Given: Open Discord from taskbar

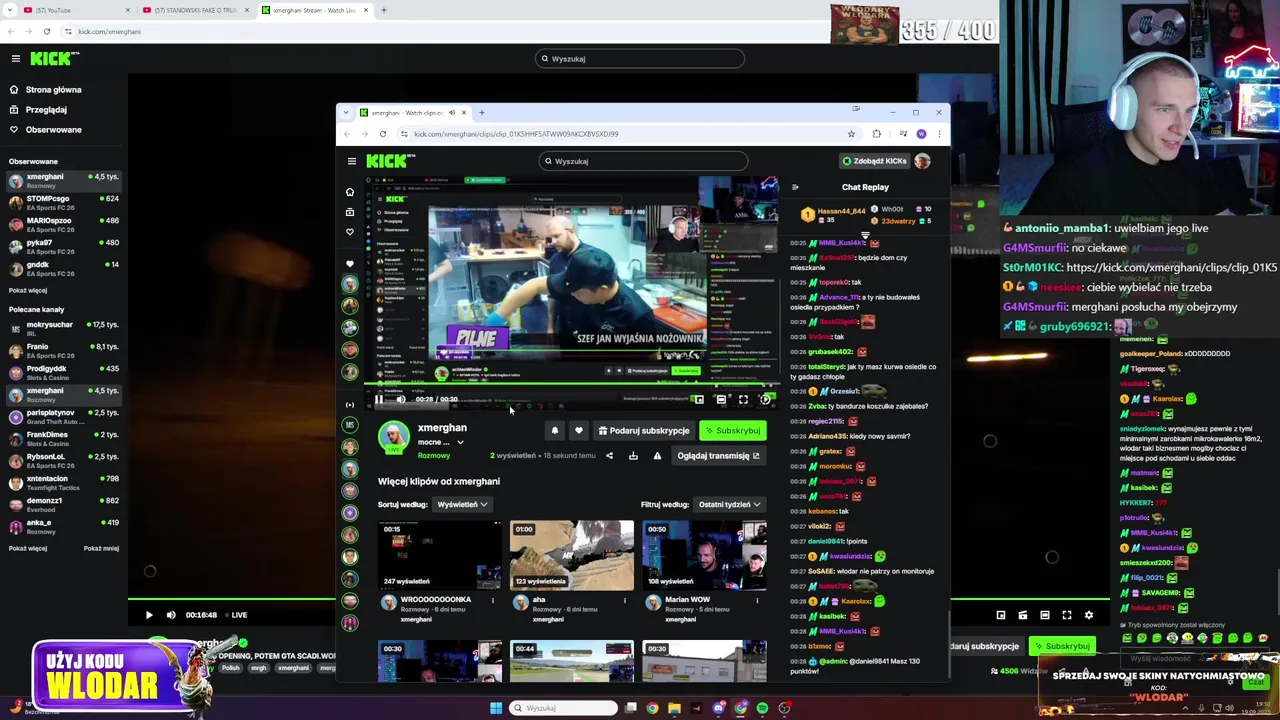Looking at the screenshot, I should (x=719, y=709).
